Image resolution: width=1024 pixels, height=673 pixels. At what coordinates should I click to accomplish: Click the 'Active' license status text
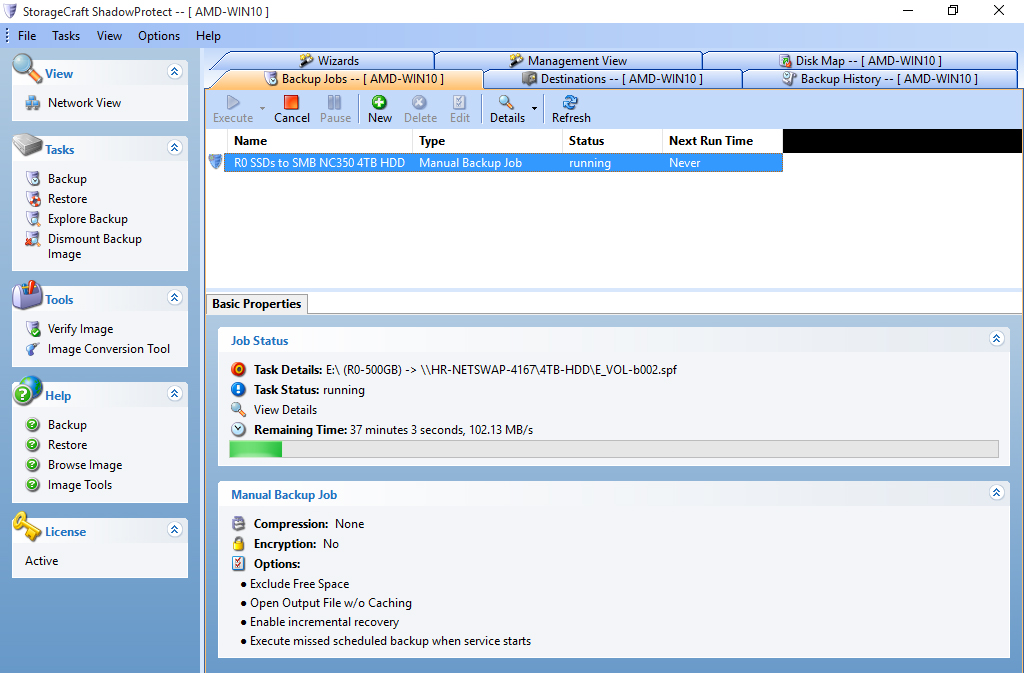coord(42,561)
